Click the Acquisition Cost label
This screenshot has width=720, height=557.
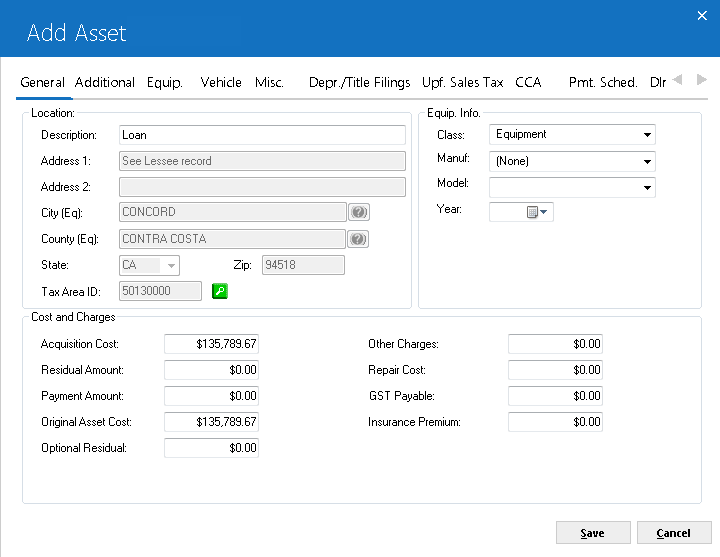(x=80, y=344)
